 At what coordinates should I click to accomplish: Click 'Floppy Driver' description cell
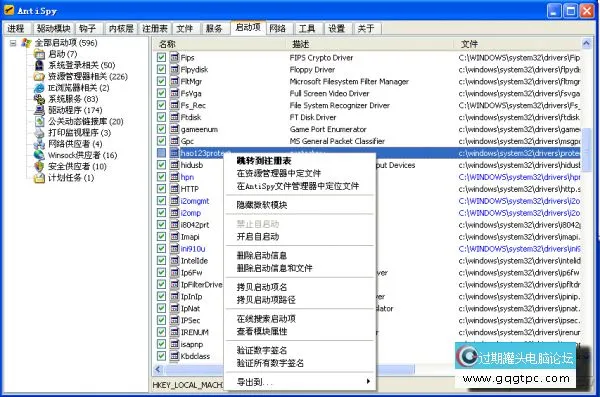pos(312,69)
